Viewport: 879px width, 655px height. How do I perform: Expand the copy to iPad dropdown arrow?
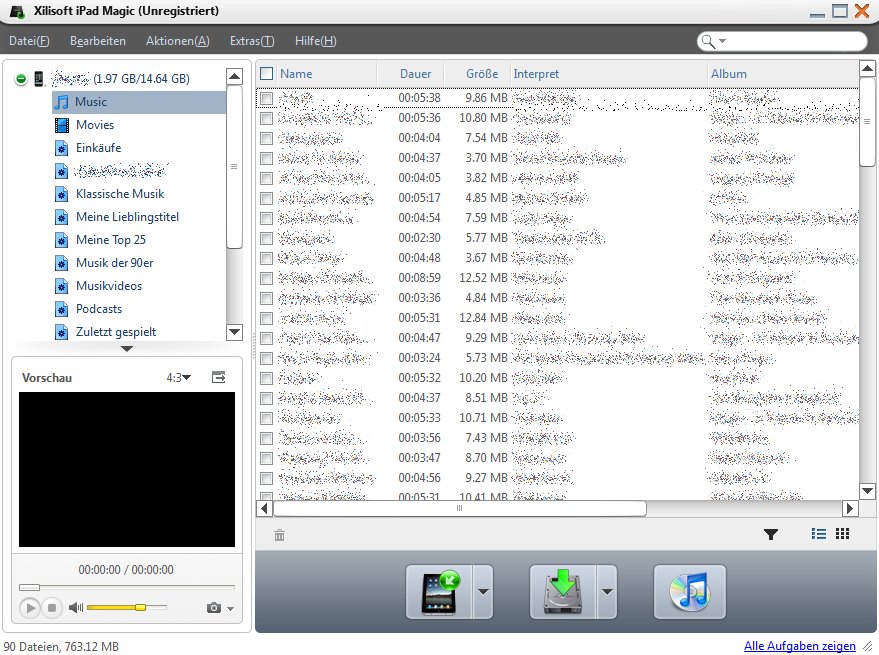pyautogui.click(x=484, y=592)
